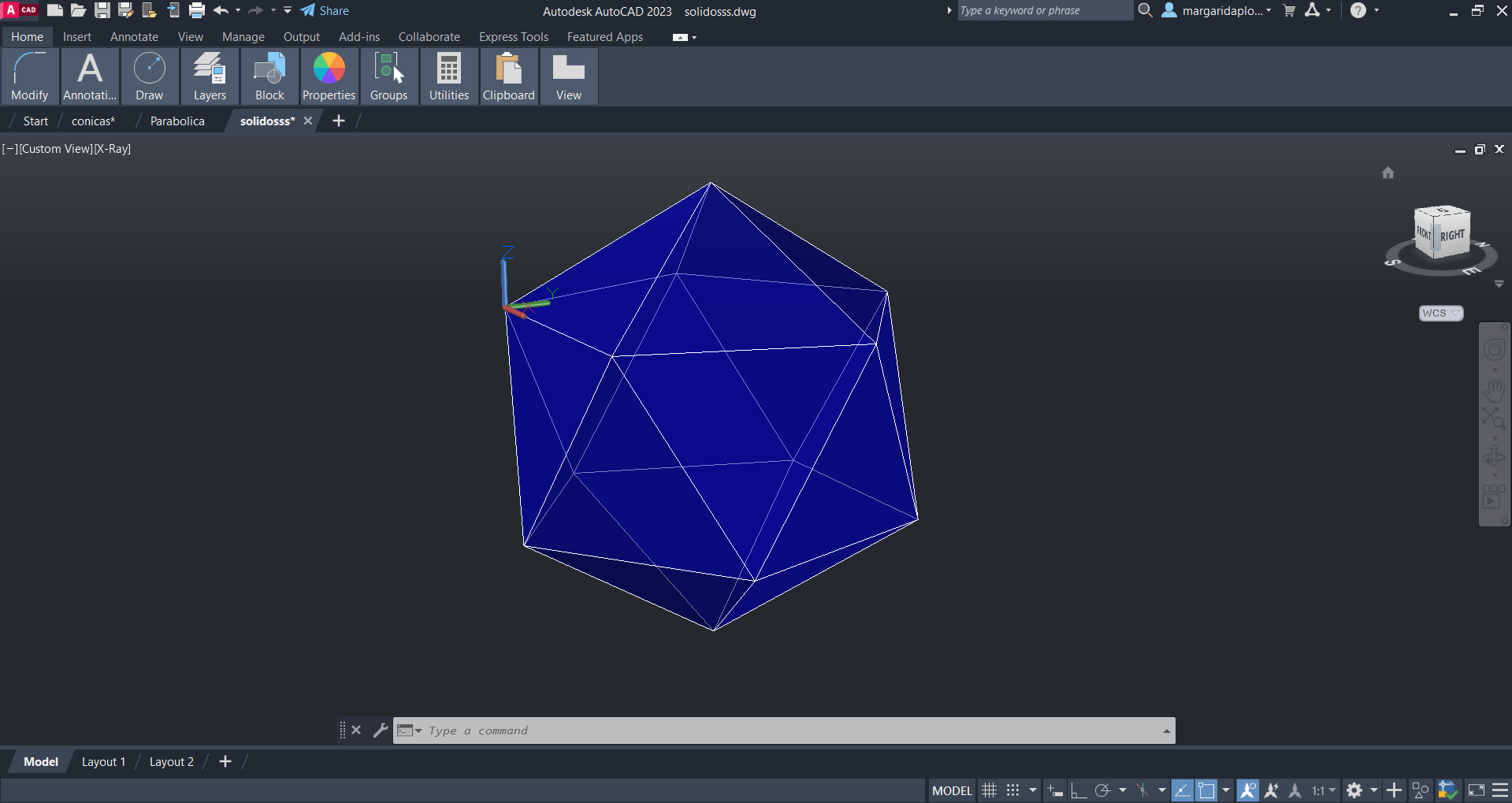Toggle ortho mode in the status bar
This screenshot has width=1512, height=803.
point(1078,790)
